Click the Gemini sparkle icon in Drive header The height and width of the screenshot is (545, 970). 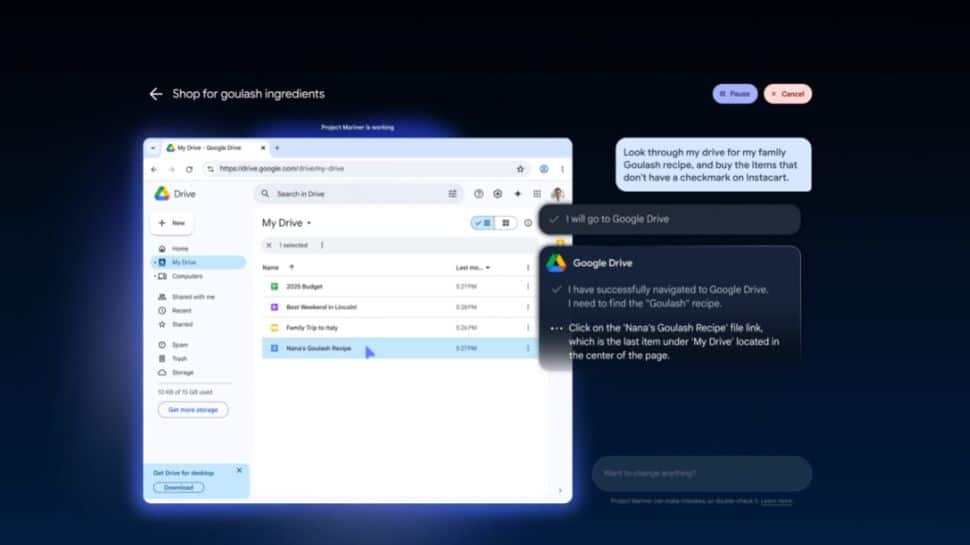point(517,194)
